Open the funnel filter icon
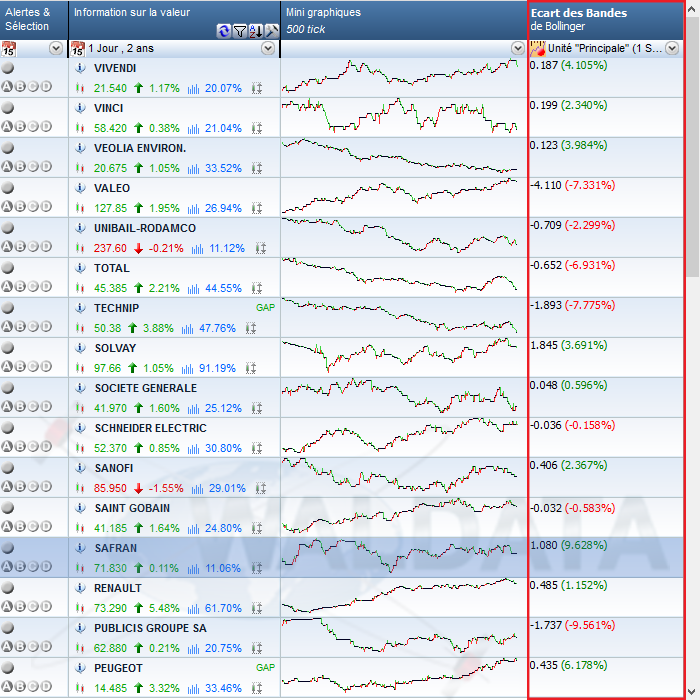Image resolution: width=700 pixels, height=700 pixels. tap(240, 31)
